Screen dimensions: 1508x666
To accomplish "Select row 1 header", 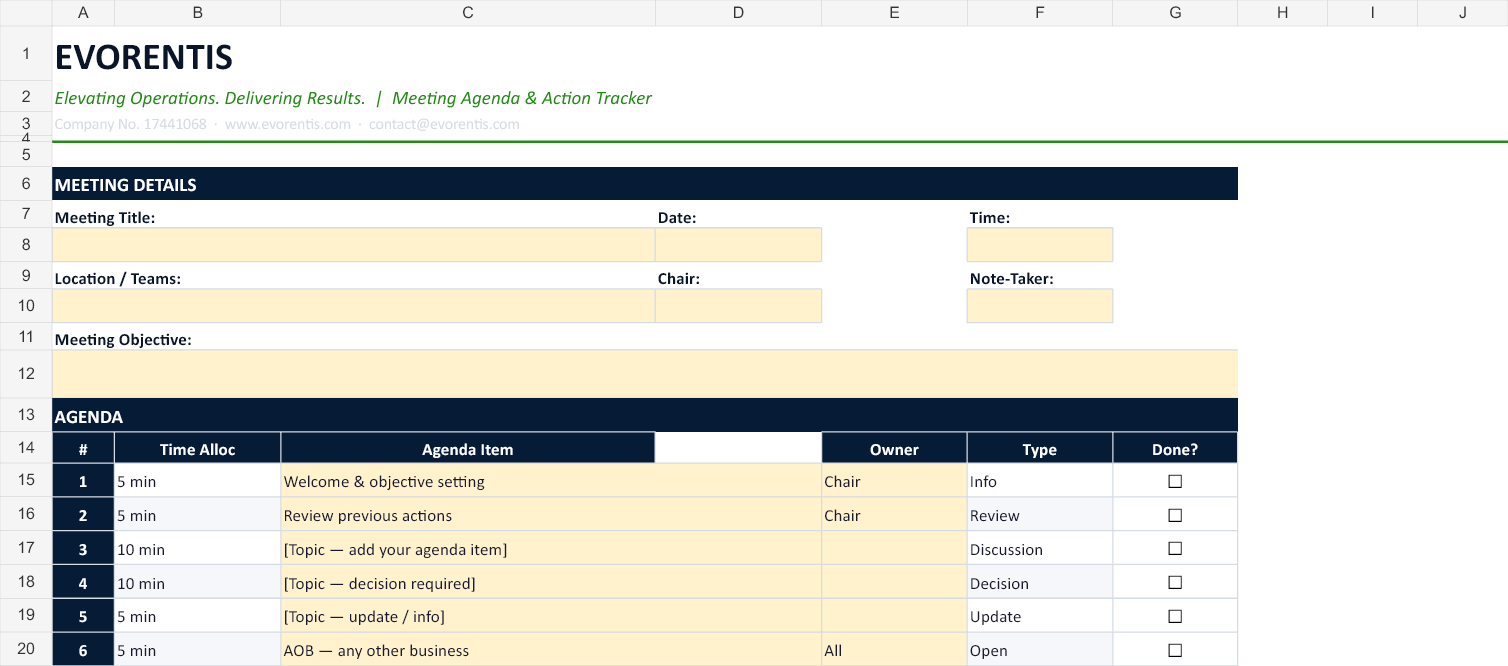I will (26, 53).
